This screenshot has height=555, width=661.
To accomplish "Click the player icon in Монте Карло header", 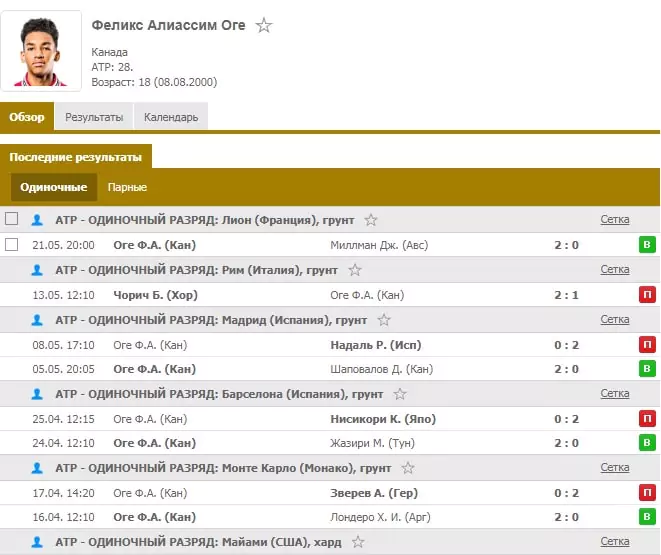I will pos(37,468).
